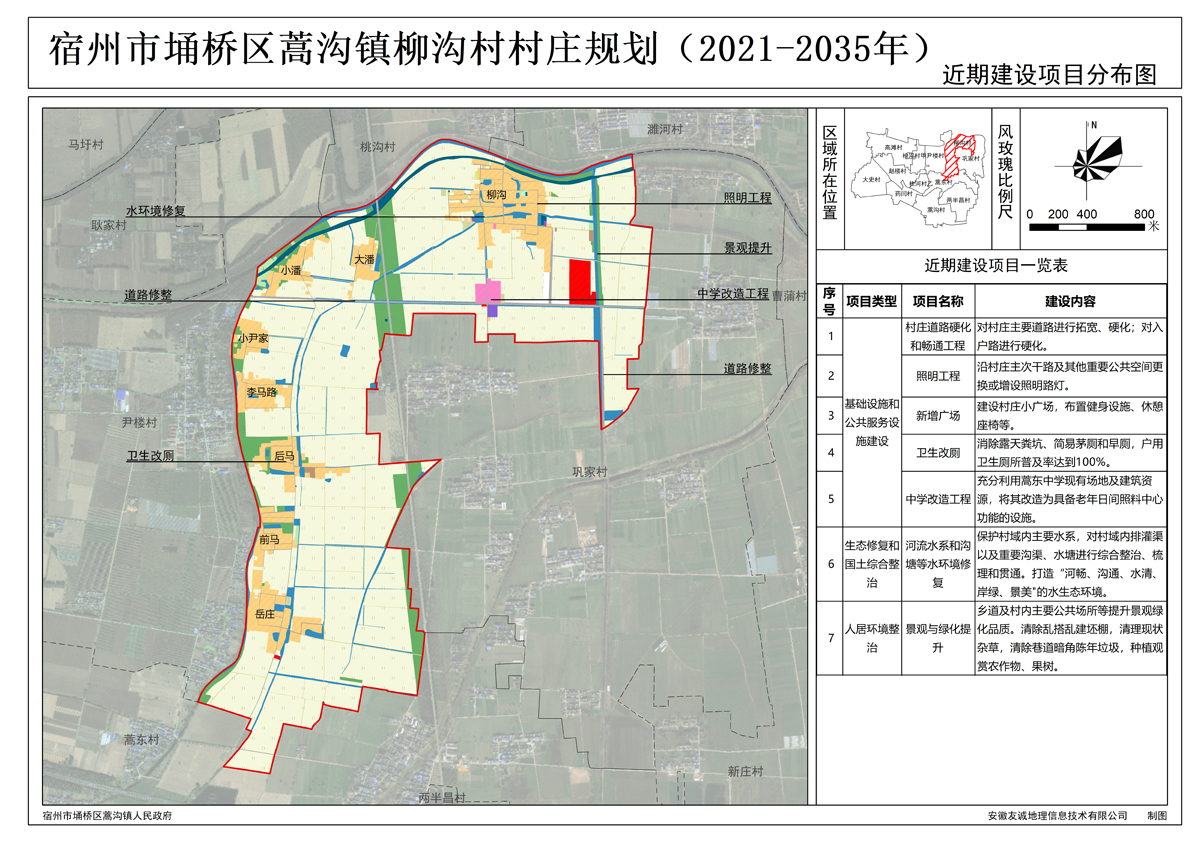Click the 卫生改厕 callout label on map
The height and width of the screenshot is (842, 1190).
(x=151, y=455)
